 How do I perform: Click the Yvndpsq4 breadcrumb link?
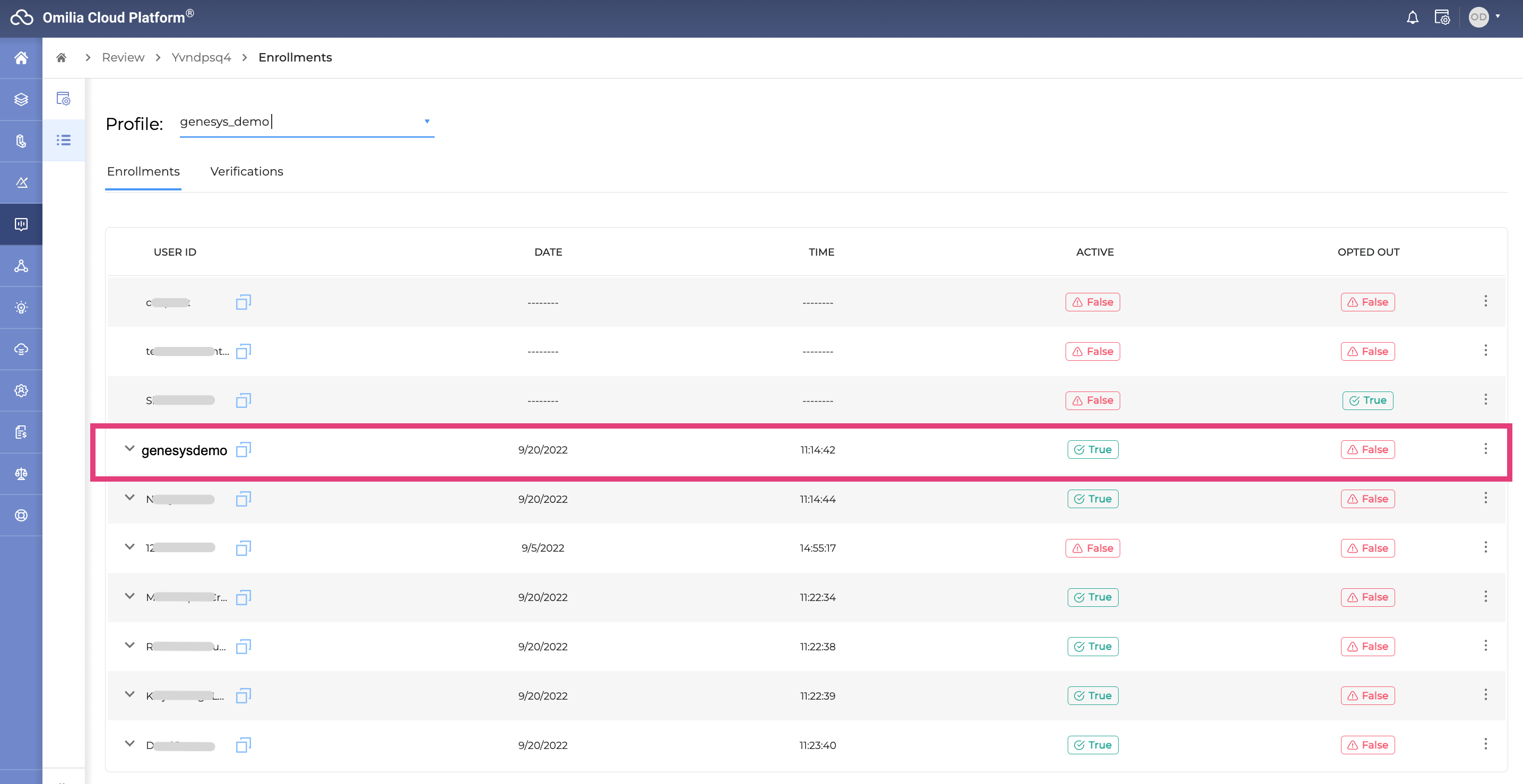201,57
